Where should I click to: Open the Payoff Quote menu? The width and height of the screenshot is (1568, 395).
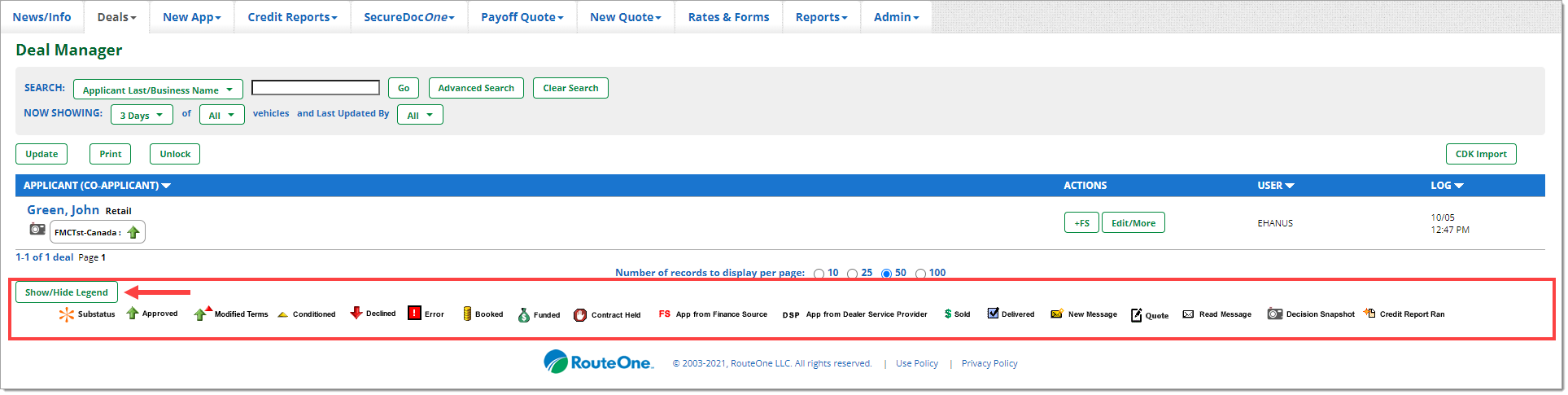[522, 17]
